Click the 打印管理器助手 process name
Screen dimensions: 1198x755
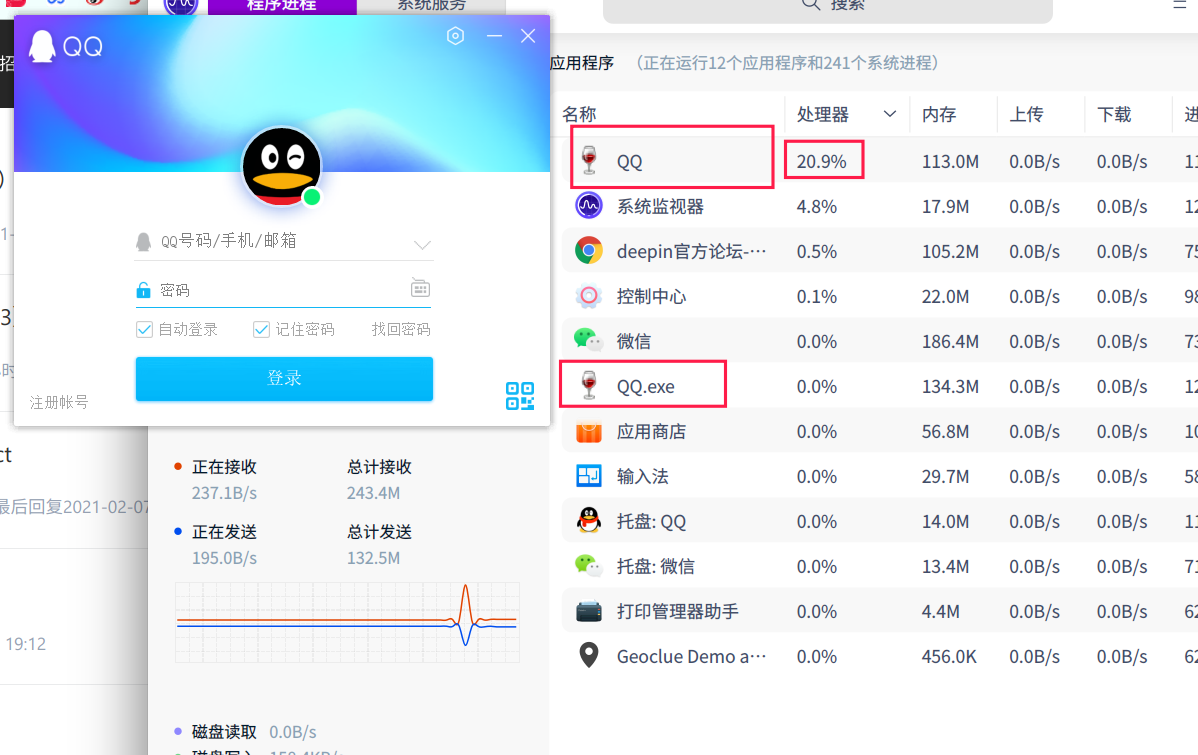(x=678, y=611)
